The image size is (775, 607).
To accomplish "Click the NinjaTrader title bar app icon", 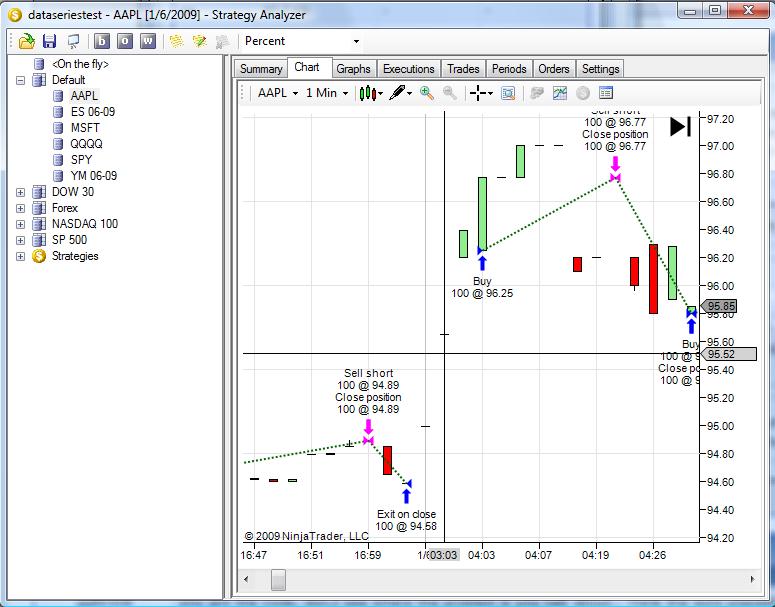I will click(x=15, y=15).
